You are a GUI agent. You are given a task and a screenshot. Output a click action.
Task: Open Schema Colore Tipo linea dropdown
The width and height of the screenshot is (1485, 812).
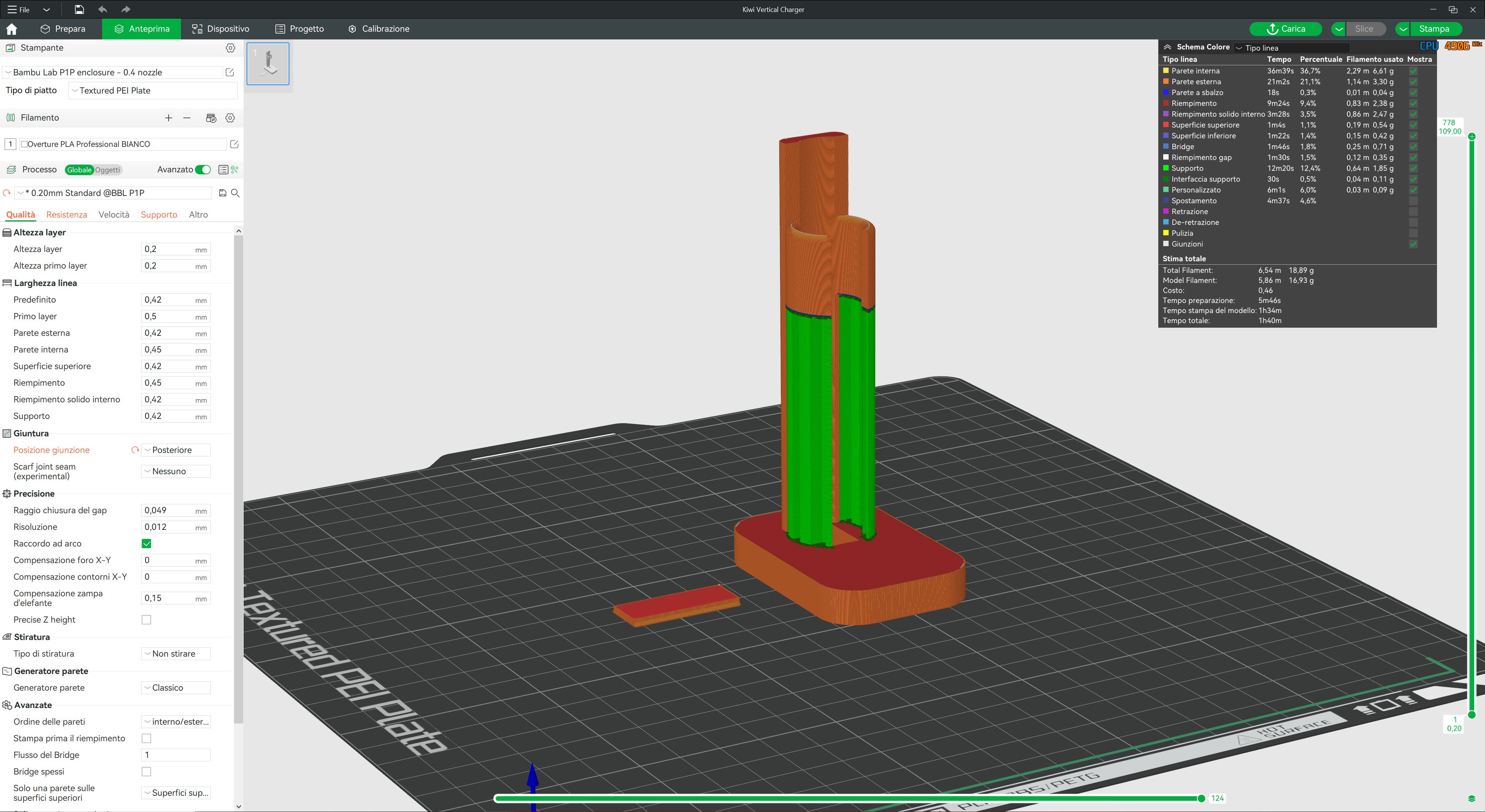click(x=1291, y=48)
